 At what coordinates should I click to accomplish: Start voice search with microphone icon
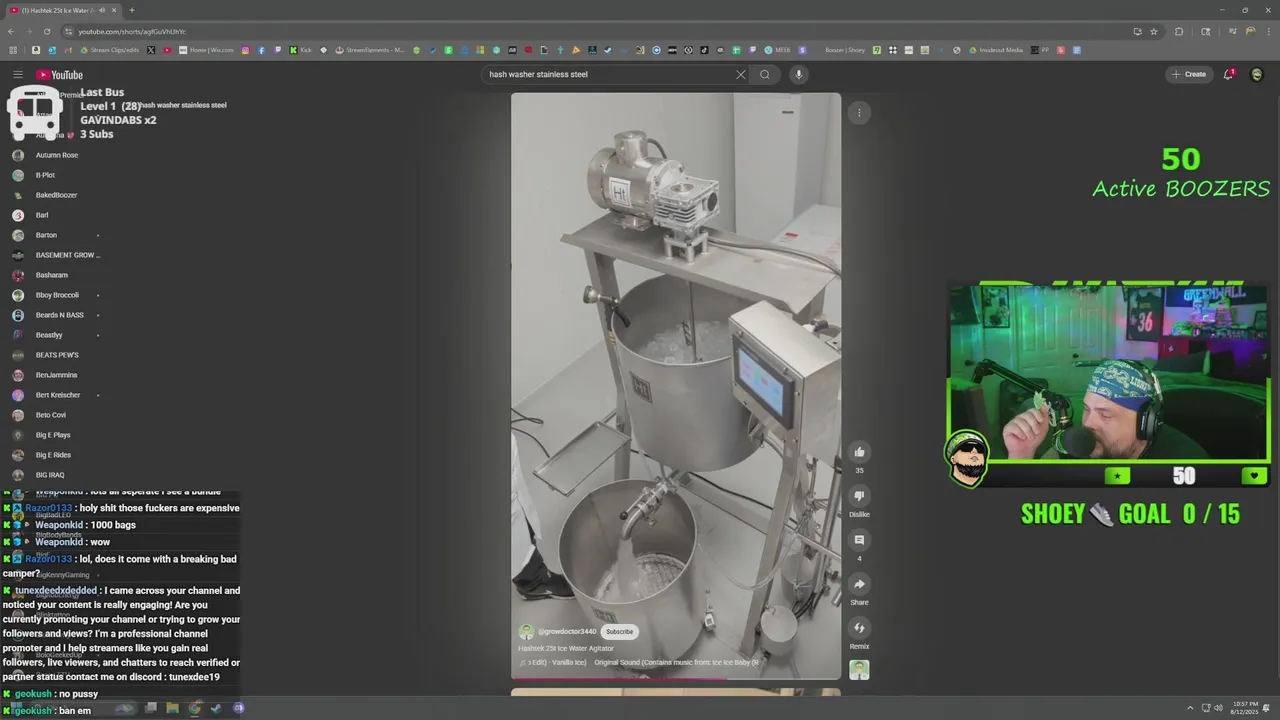(798, 74)
